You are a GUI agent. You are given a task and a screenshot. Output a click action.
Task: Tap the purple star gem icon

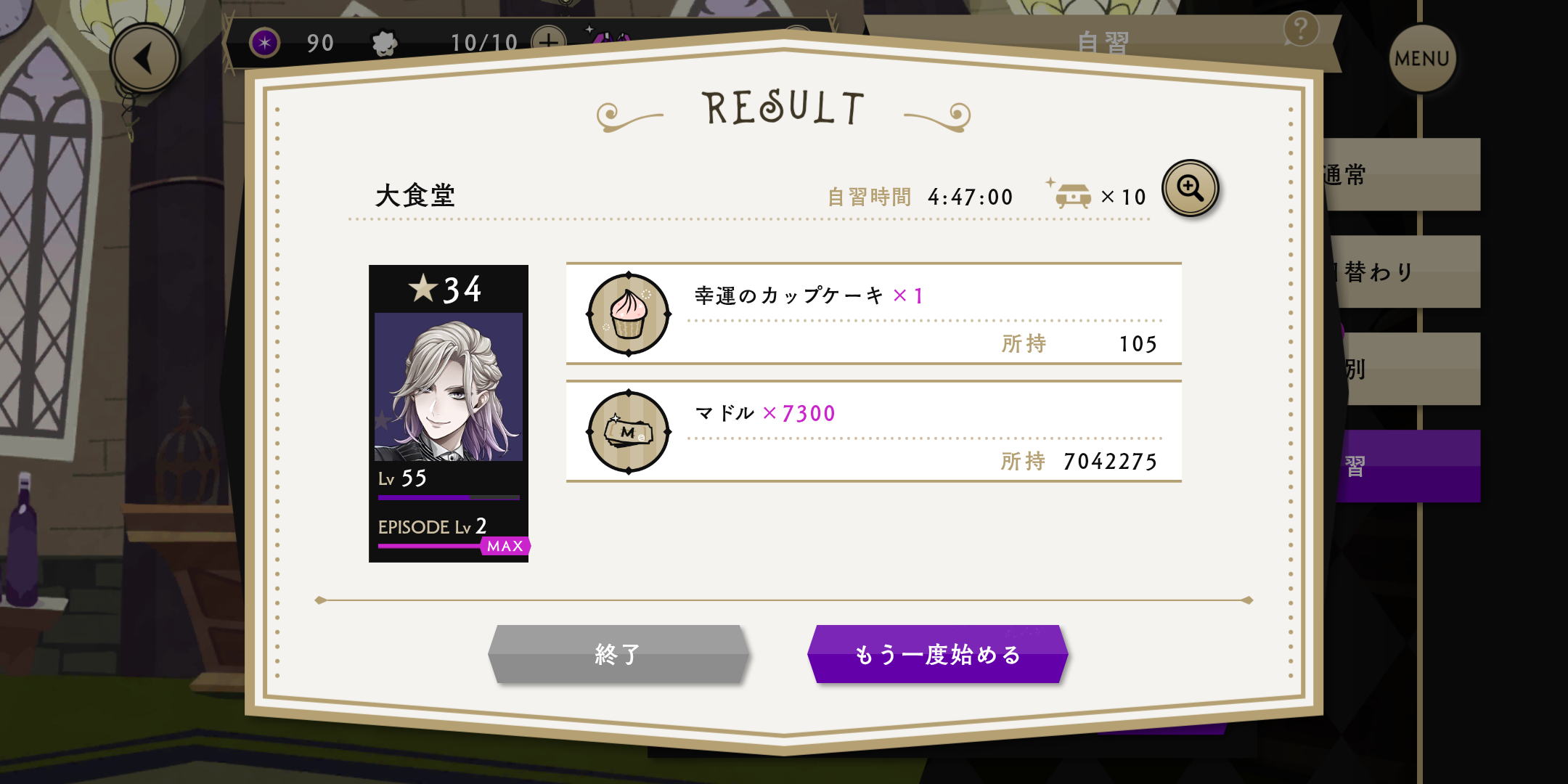click(265, 43)
